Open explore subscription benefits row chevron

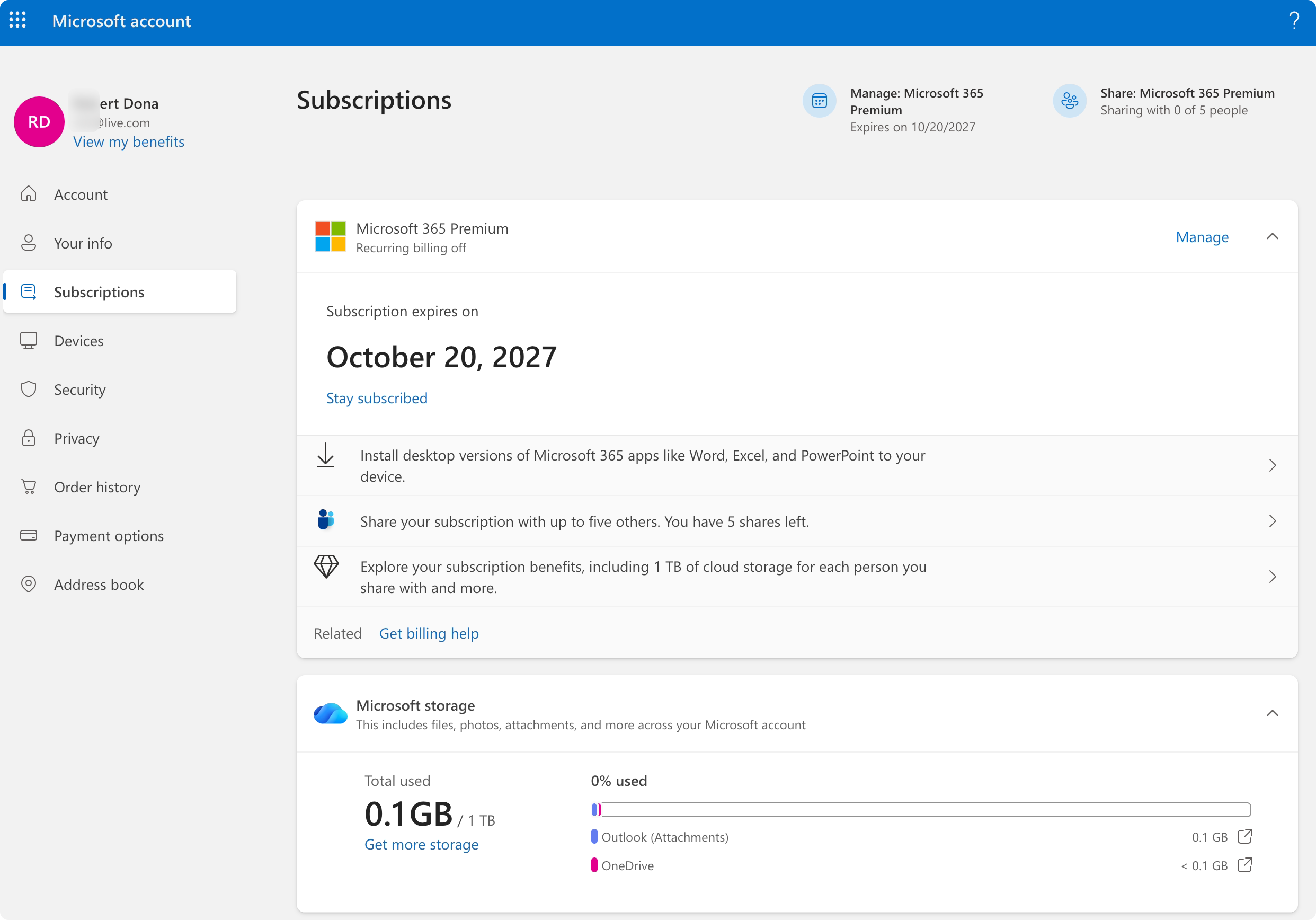point(1272,577)
